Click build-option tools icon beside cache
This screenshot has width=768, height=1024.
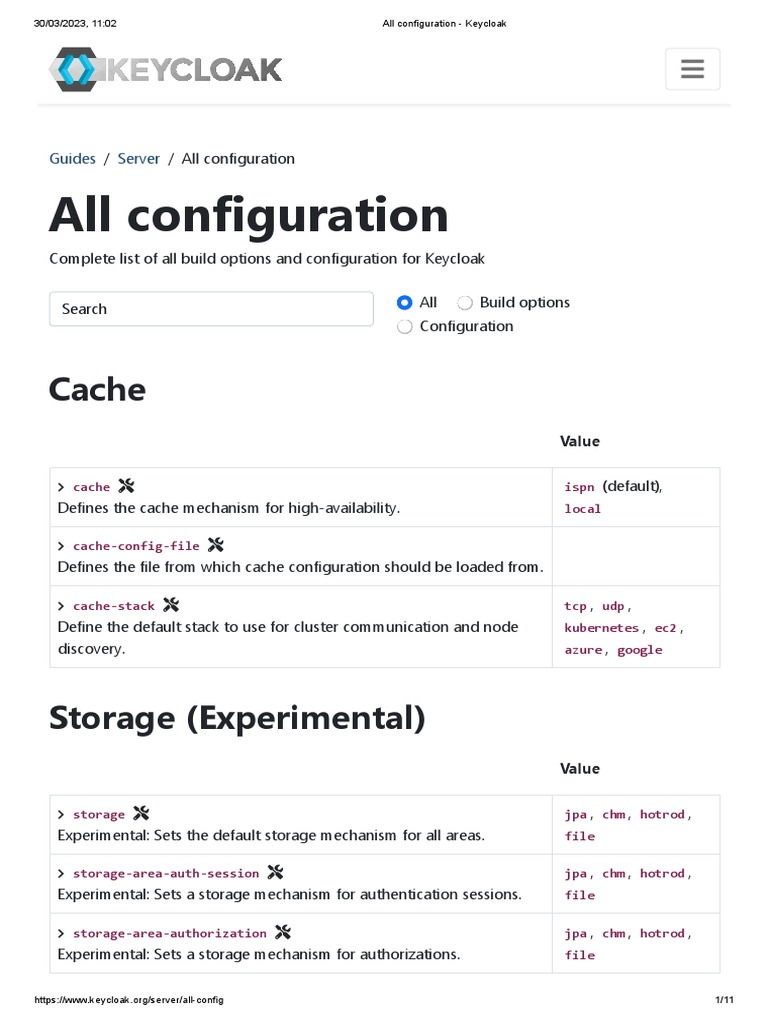[x=126, y=486]
